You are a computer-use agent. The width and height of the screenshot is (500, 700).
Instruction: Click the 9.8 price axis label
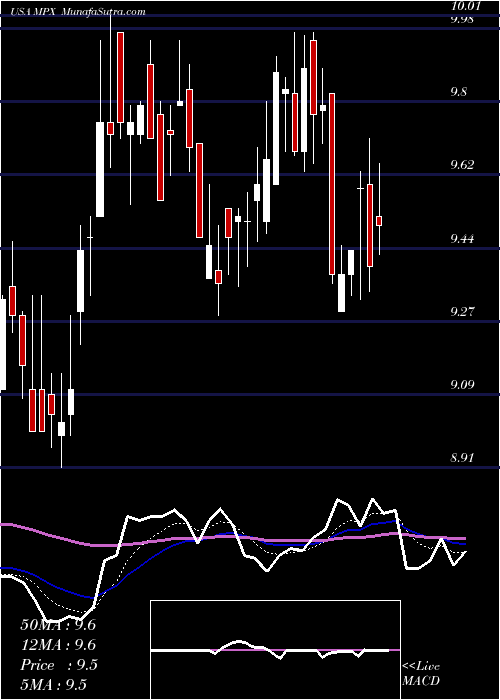tap(460, 92)
